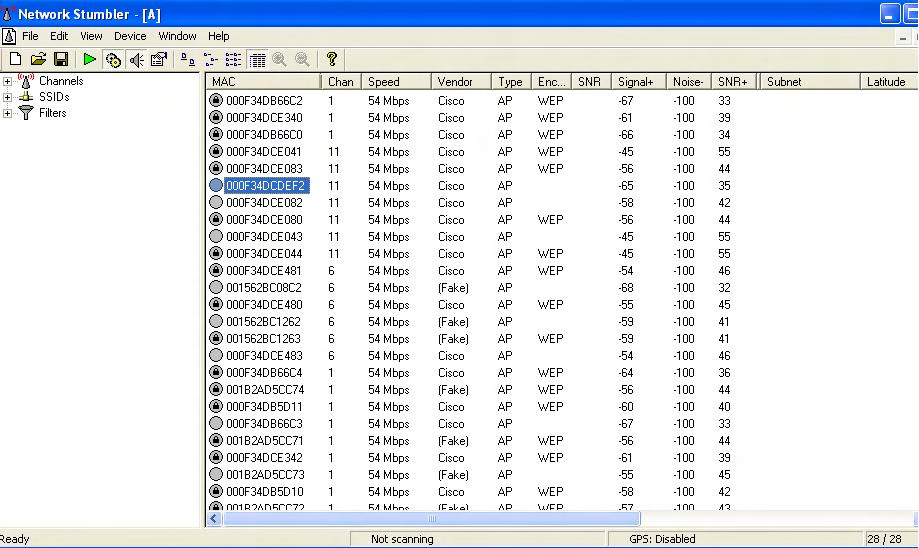Select MAC row 000F34DB66C2
The width and height of the screenshot is (919, 548).
[264, 101]
